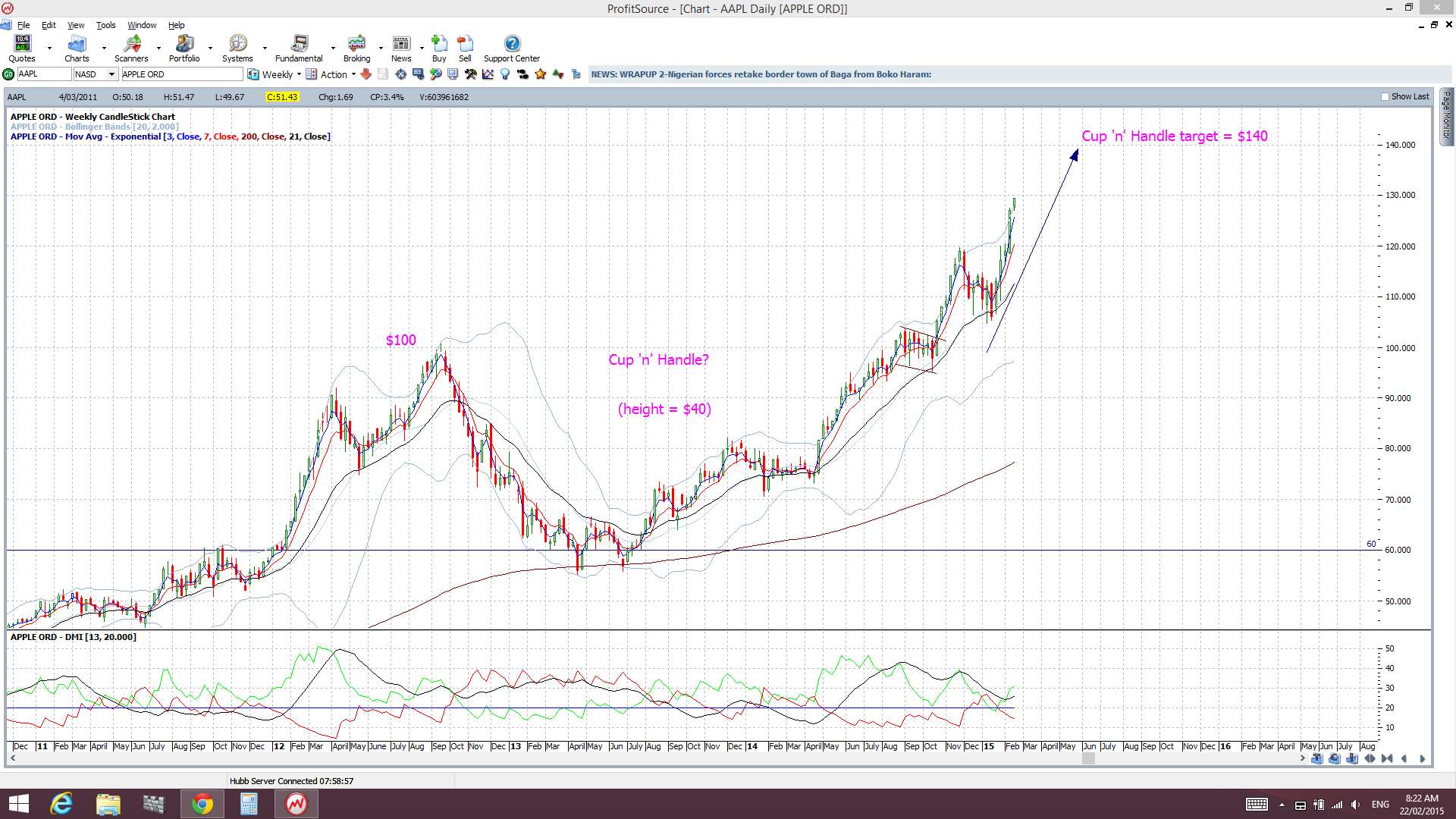Click the light bulb icon
This screenshot has height=819, width=1456.
(505, 74)
